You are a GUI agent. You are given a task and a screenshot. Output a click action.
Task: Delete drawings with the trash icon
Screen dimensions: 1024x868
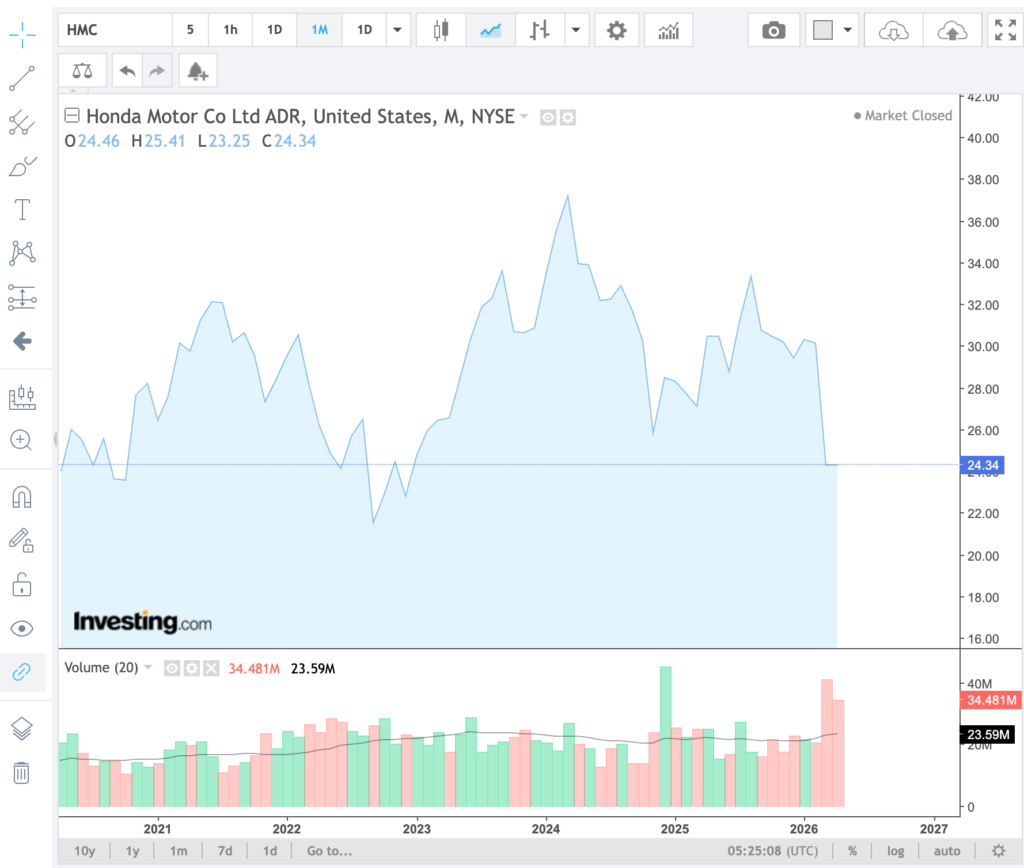tap(22, 772)
